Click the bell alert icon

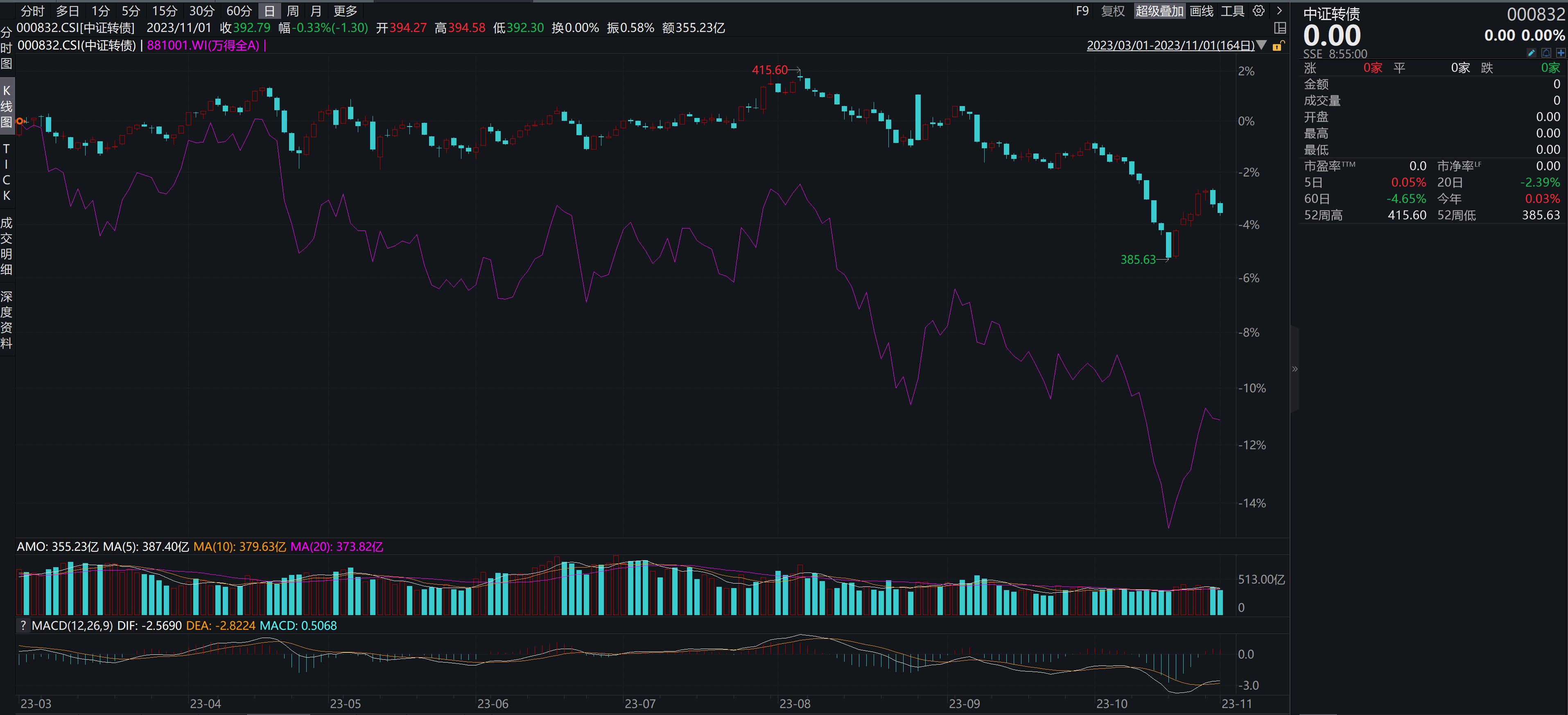tap(1546, 53)
